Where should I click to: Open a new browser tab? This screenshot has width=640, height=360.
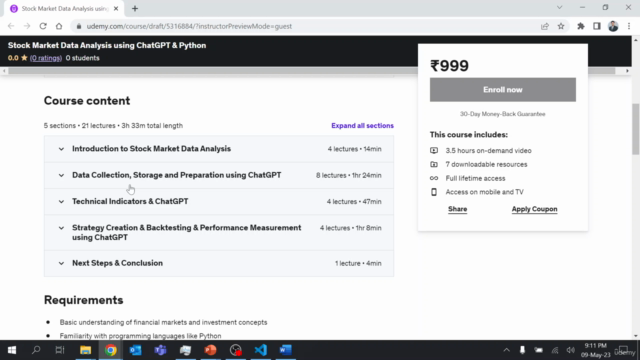tap(135, 9)
